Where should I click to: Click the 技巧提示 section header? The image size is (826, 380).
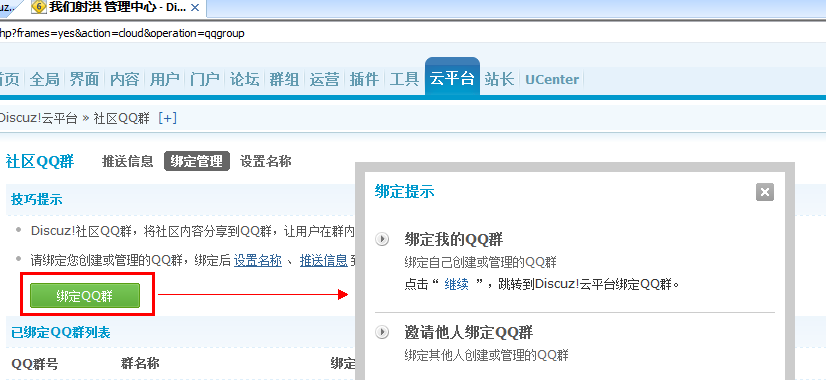point(37,199)
